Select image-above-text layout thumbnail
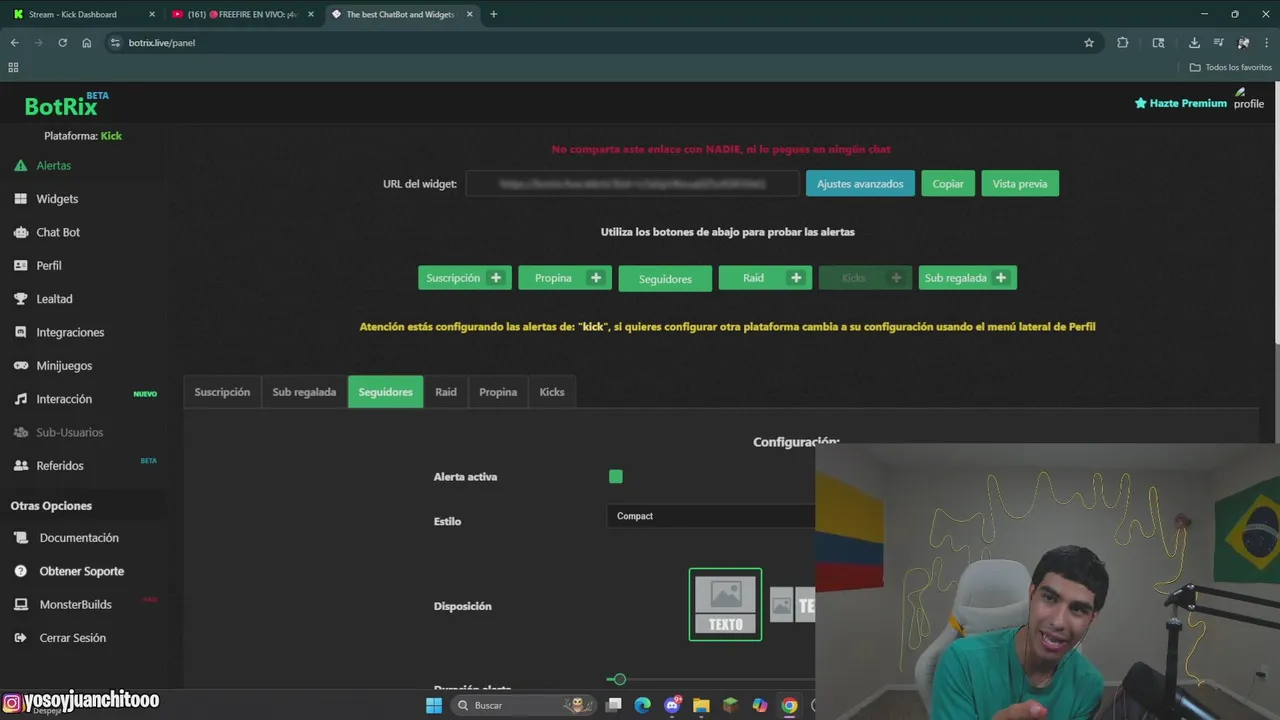Screen dimensions: 1280x720 point(725,604)
